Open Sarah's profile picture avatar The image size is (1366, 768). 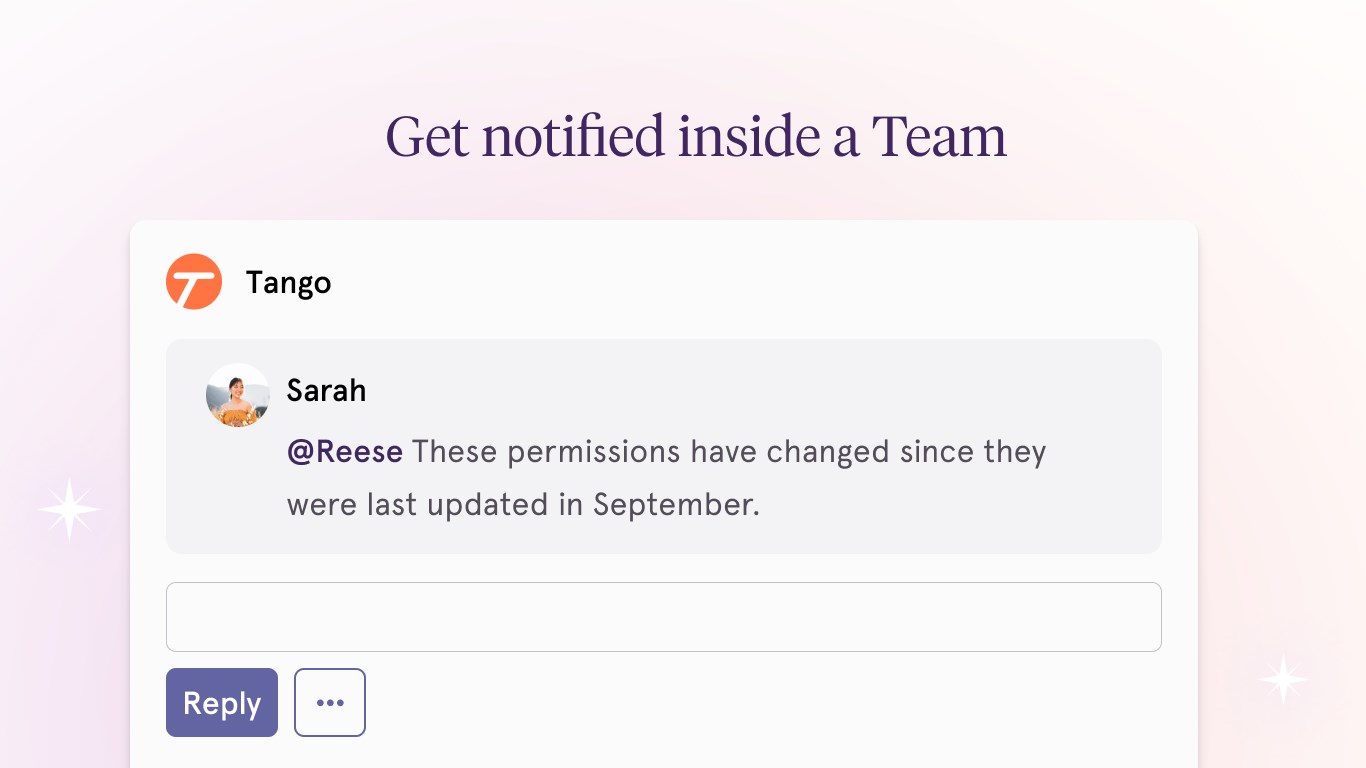[x=238, y=395]
